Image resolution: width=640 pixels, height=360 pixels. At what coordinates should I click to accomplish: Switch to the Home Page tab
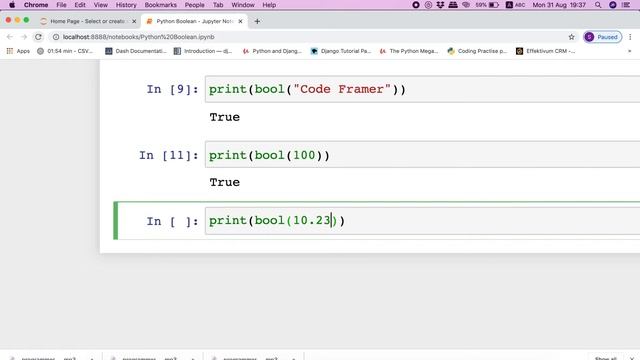pos(88,21)
